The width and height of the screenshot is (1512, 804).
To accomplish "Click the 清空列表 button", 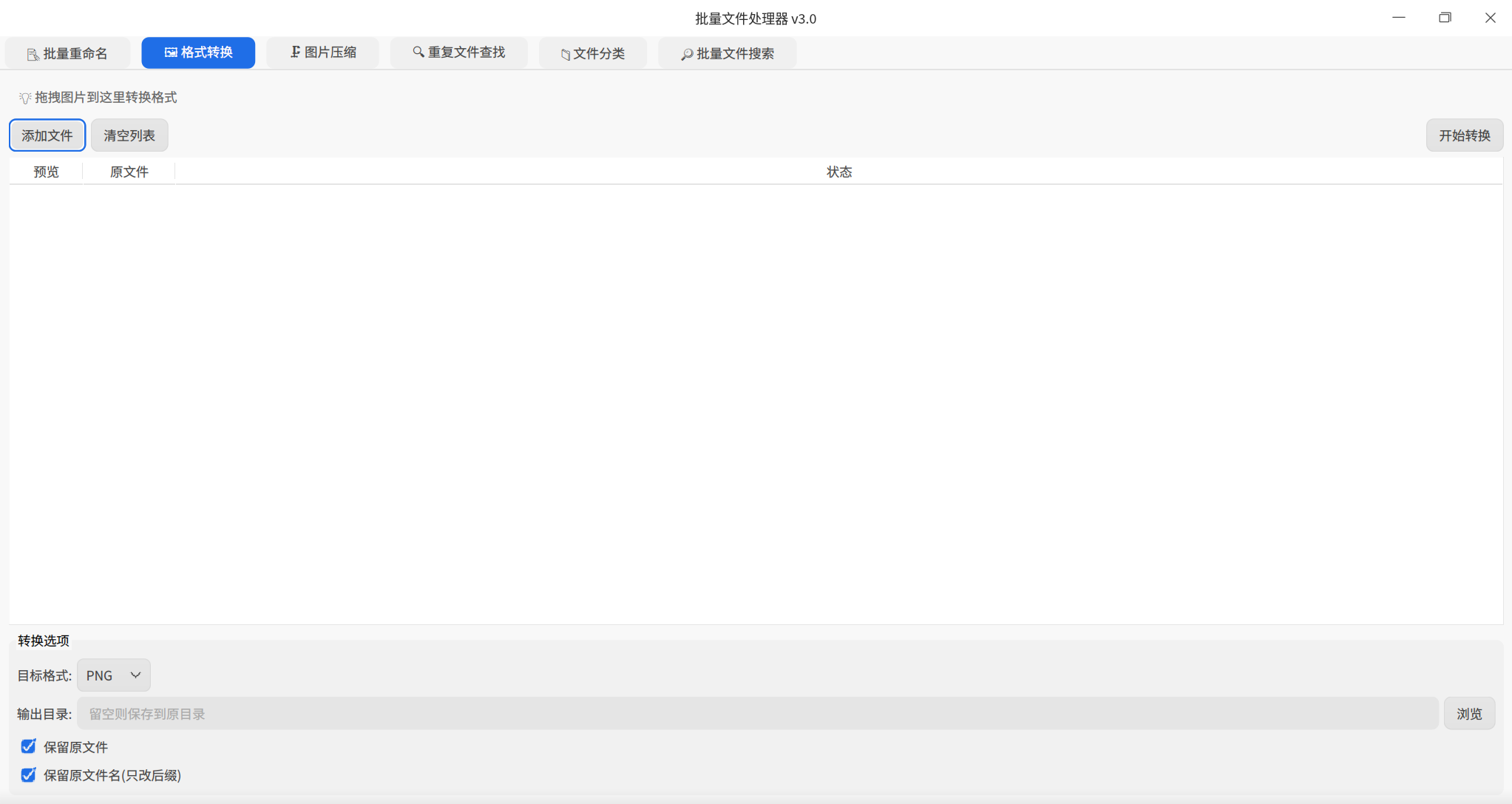I will (129, 135).
